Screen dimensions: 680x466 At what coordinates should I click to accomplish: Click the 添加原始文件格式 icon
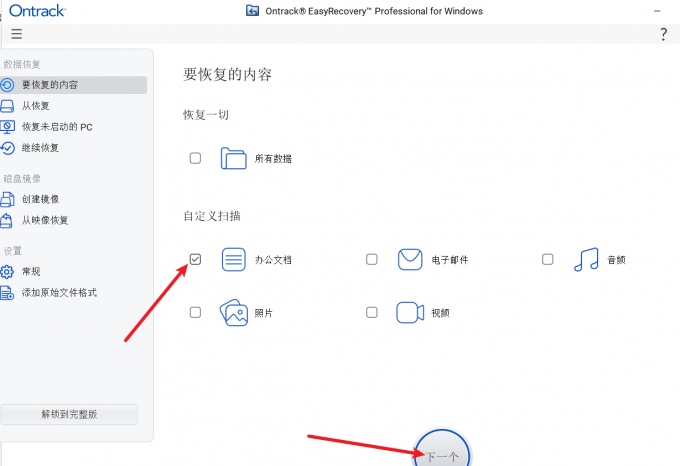[7, 293]
